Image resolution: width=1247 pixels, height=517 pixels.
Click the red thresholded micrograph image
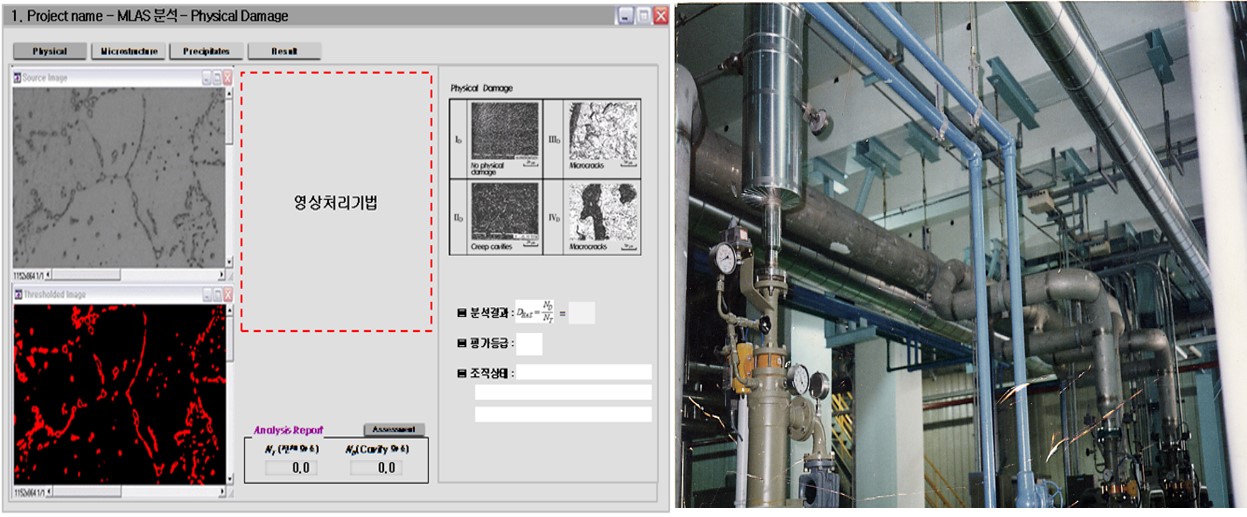click(119, 394)
